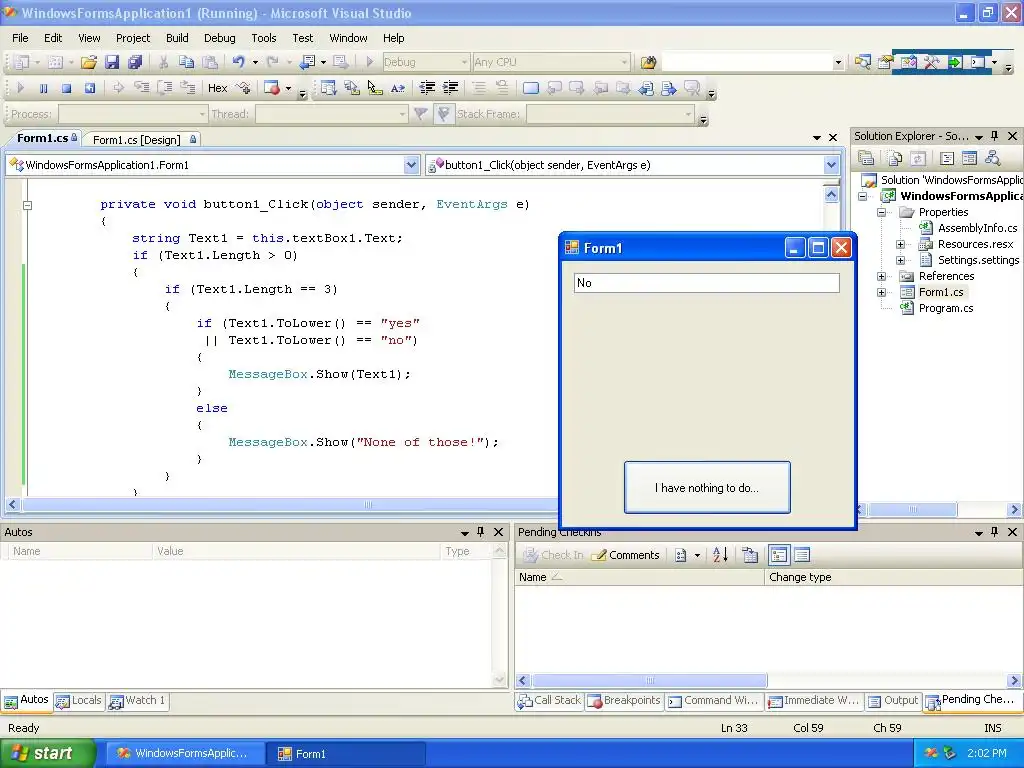Switch to Form1 taskbar button
This screenshot has width=1024, height=768.
click(x=345, y=754)
